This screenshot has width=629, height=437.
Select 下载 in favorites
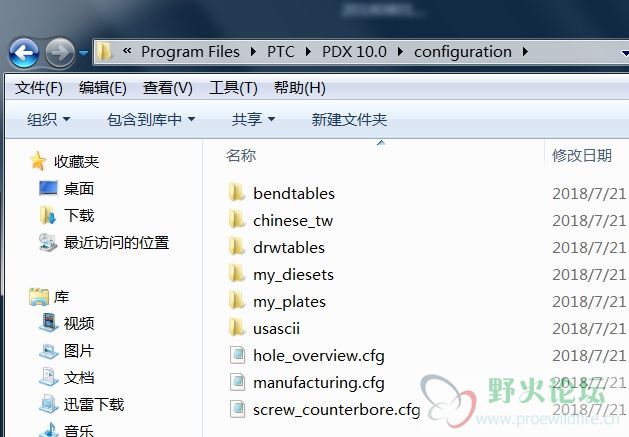(79, 215)
